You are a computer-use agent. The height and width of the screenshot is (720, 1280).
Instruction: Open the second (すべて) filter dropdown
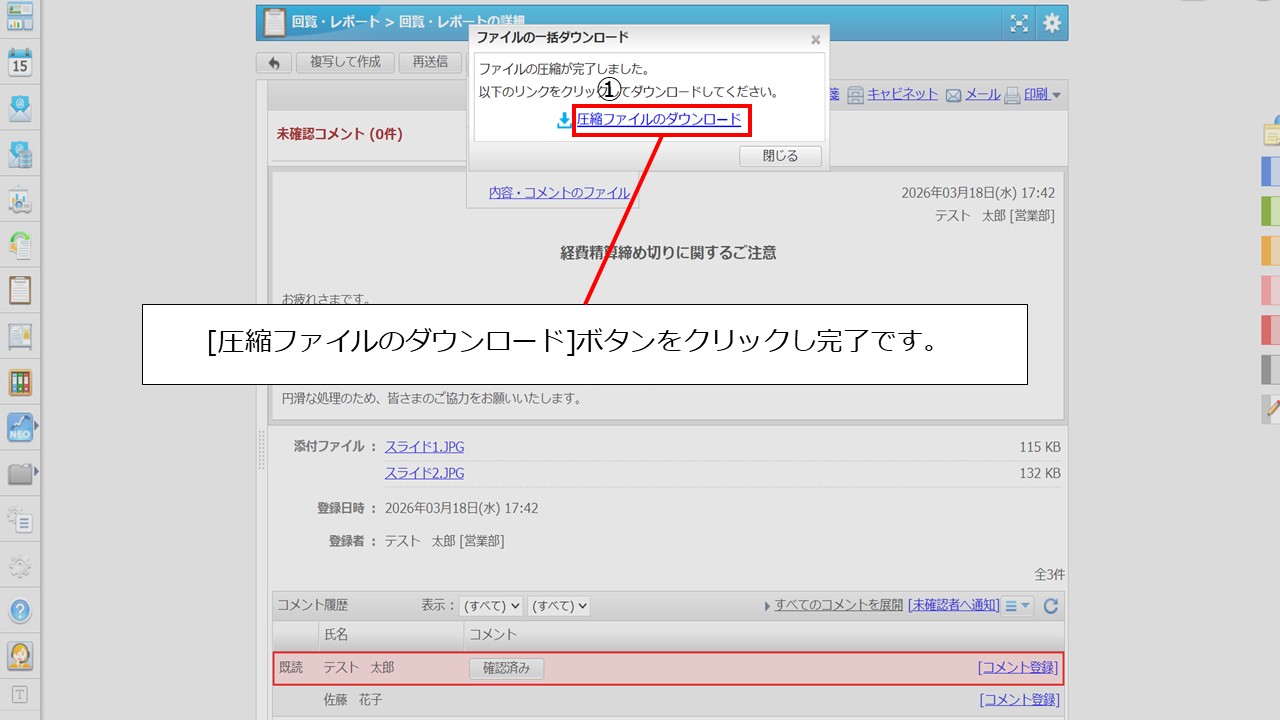558,606
